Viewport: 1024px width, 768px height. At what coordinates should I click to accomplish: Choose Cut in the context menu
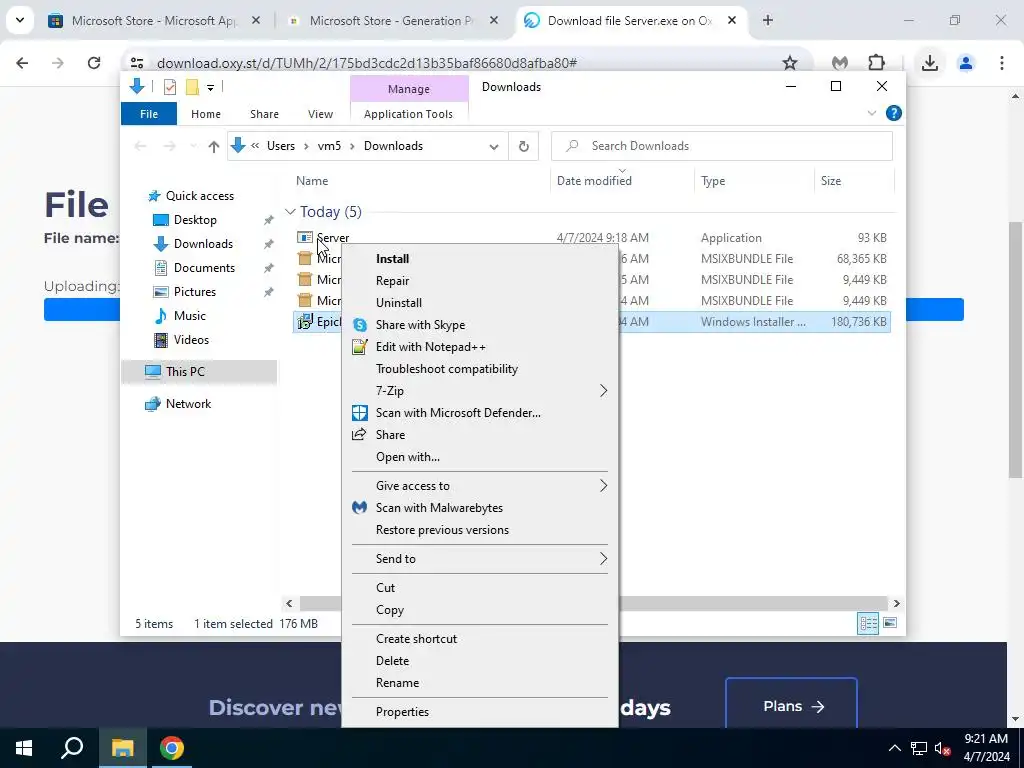pyautogui.click(x=385, y=588)
